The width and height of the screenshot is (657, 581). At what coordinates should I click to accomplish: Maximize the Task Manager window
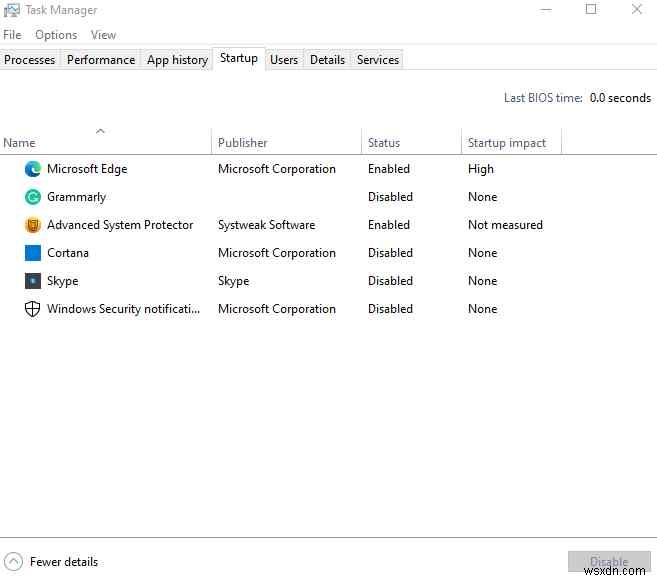pyautogui.click(x=591, y=9)
